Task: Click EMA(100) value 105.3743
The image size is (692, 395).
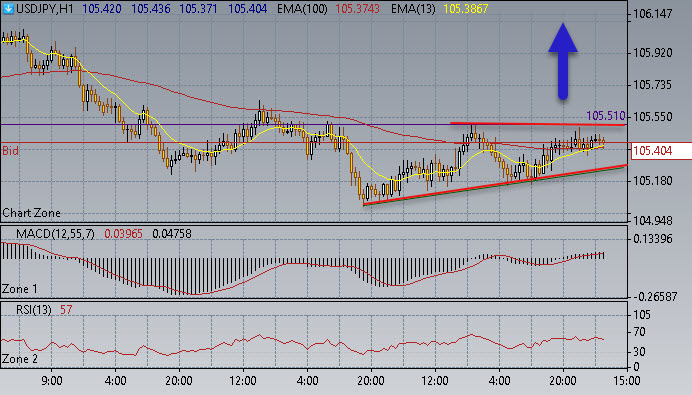Action: tap(357, 9)
